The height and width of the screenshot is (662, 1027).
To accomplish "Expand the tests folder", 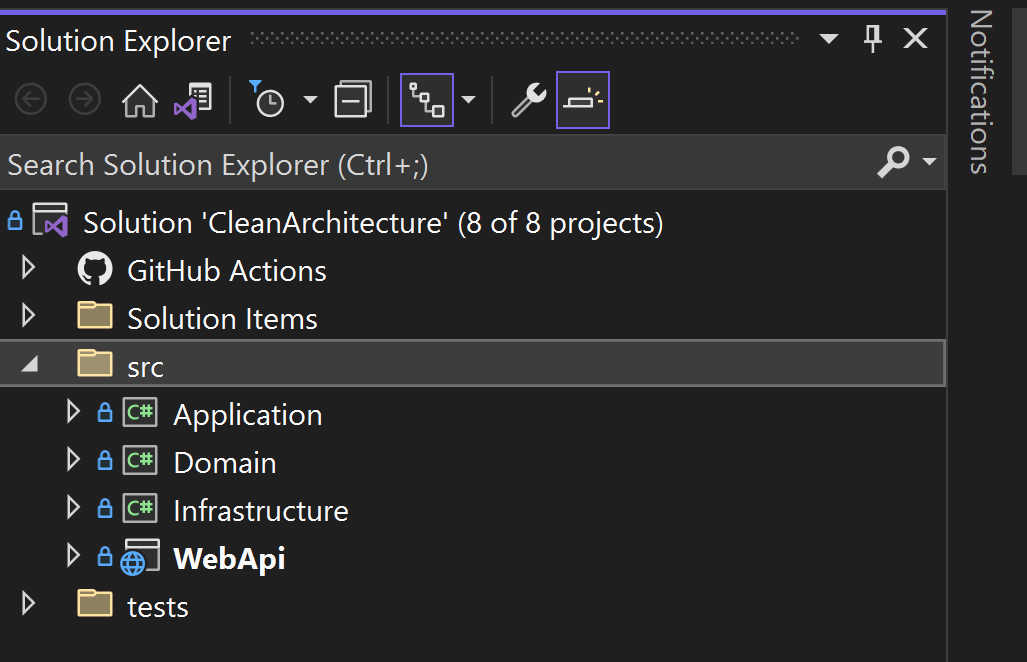I will (28, 604).
